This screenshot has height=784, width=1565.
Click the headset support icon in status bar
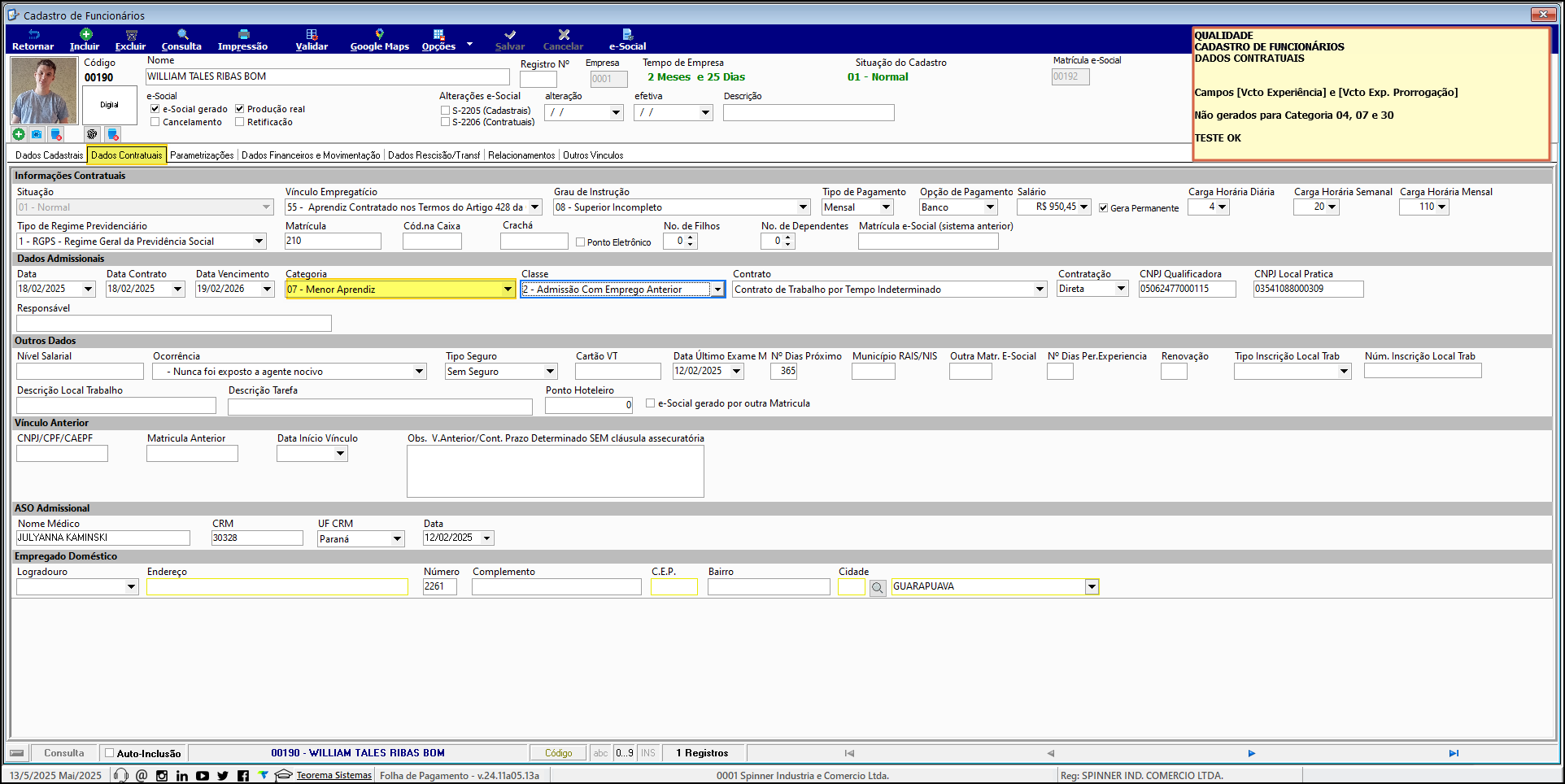(x=121, y=776)
